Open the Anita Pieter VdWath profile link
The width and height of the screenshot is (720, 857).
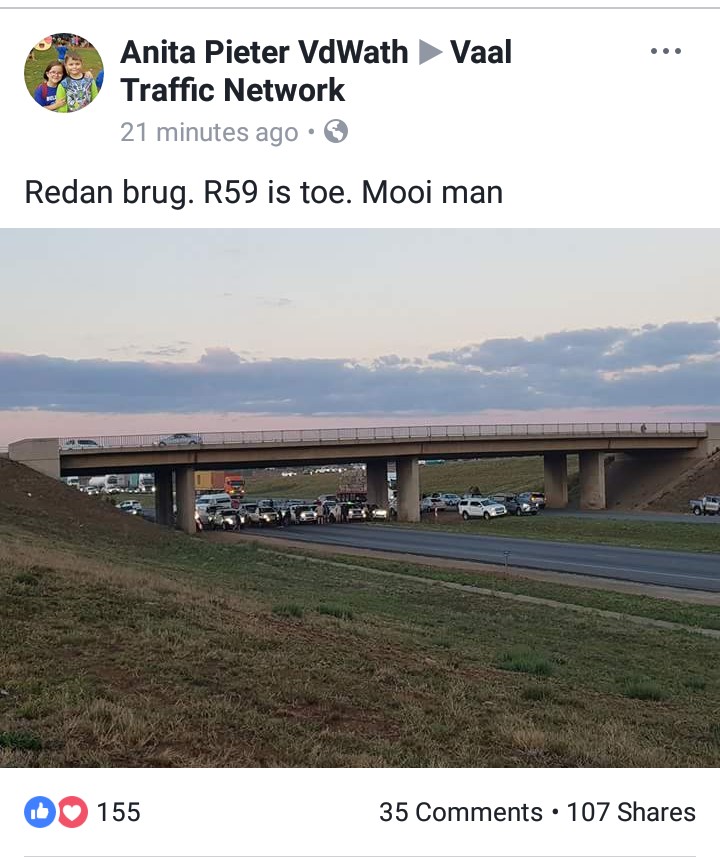click(x=264, y=52)
